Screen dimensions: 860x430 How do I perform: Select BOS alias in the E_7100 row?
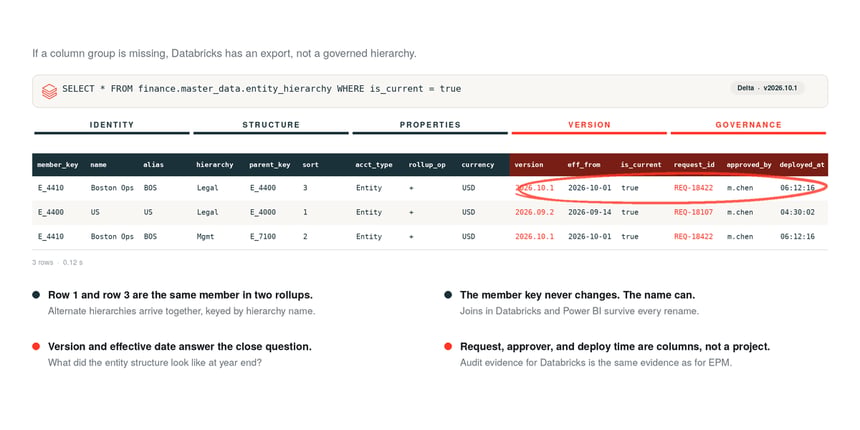[x=150, y=237]
